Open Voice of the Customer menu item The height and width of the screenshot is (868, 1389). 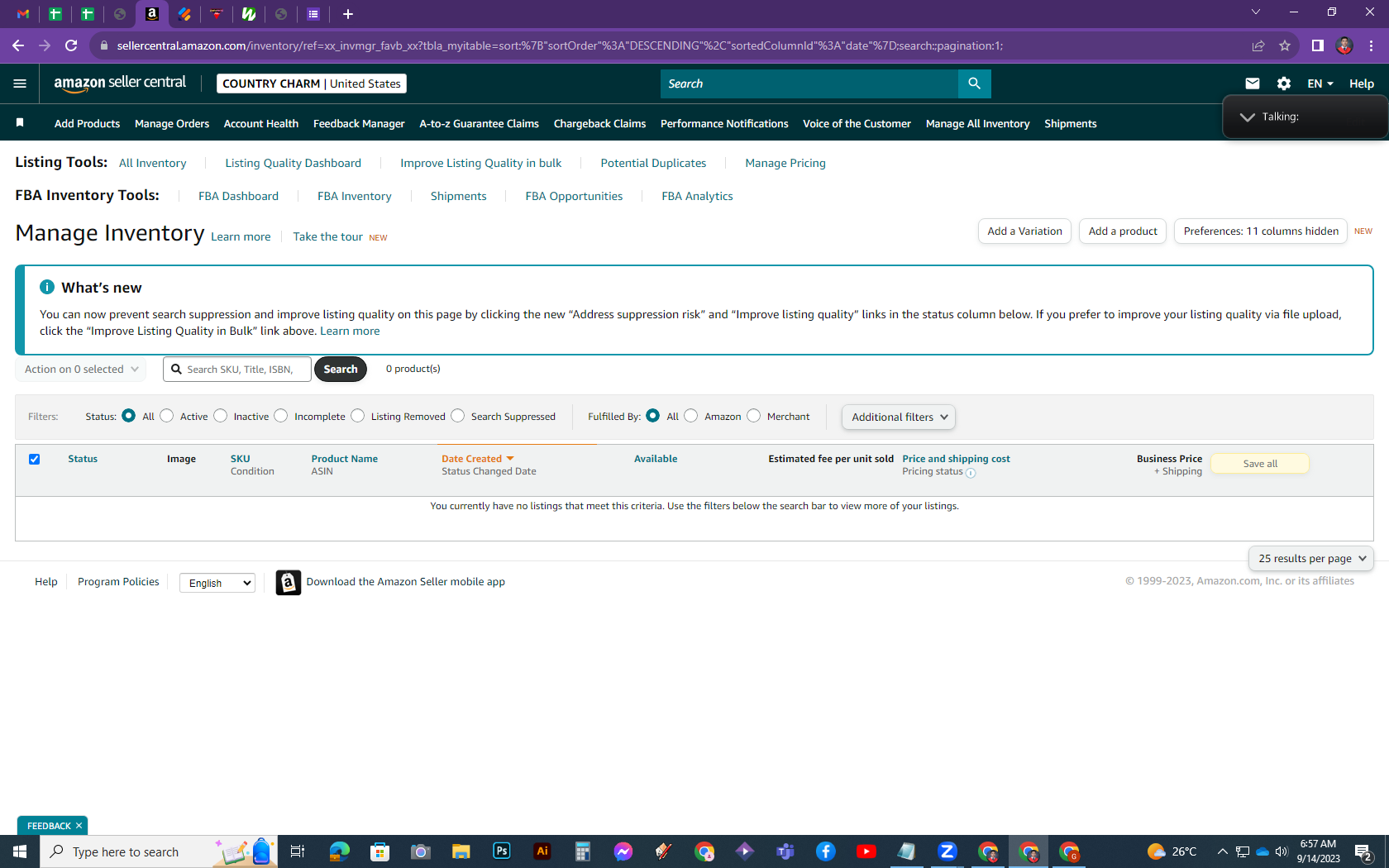point(857,123)
